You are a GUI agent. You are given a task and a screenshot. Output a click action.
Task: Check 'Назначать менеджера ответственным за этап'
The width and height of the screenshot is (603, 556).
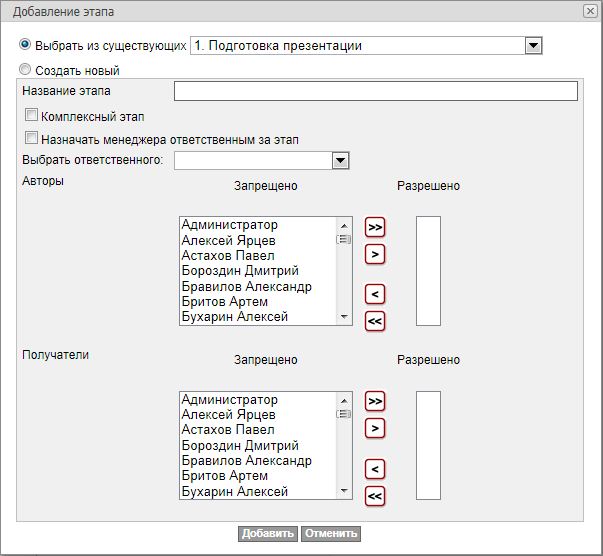point(32,139)
